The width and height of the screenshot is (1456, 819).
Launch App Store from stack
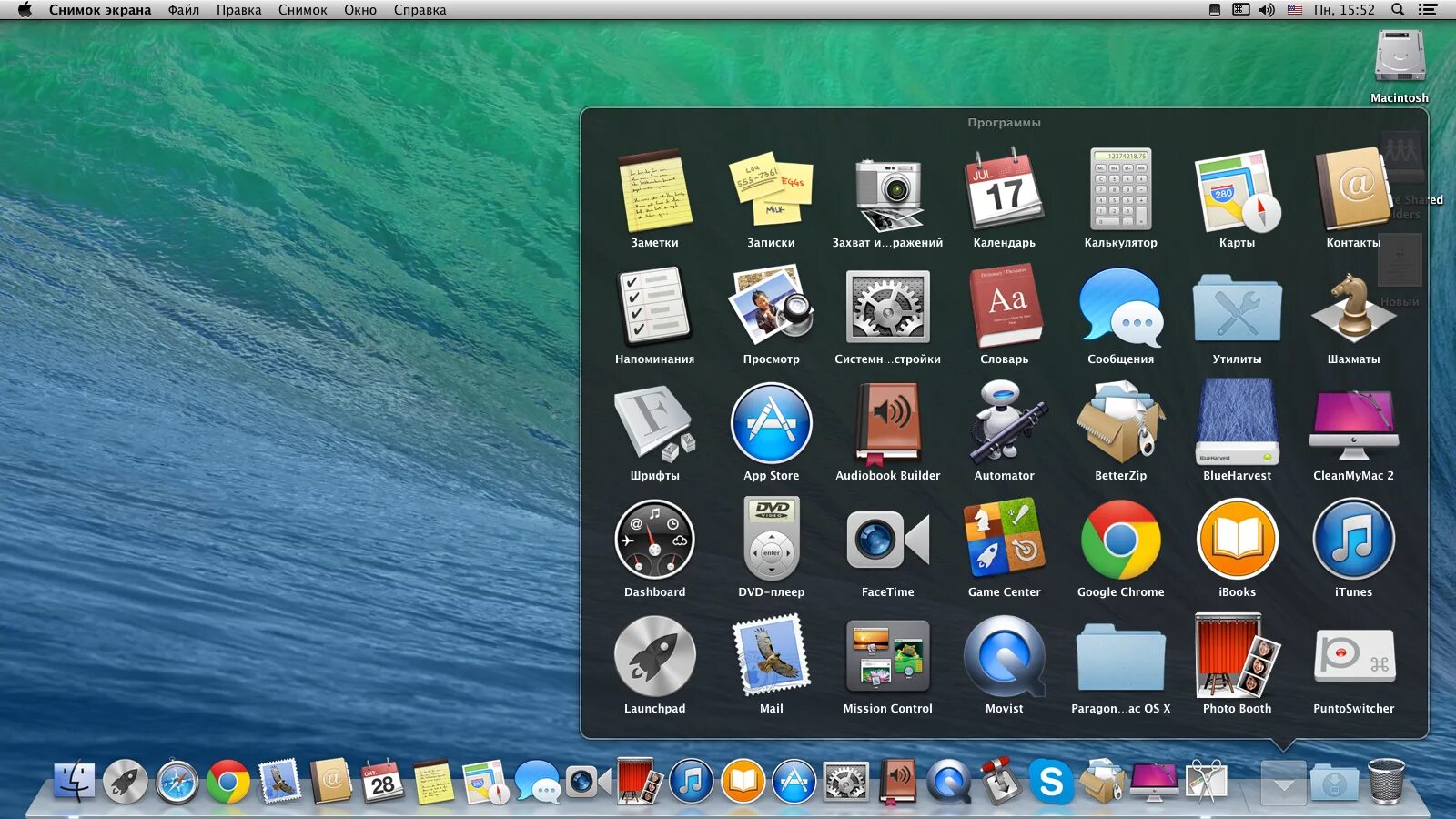(771, 423)
